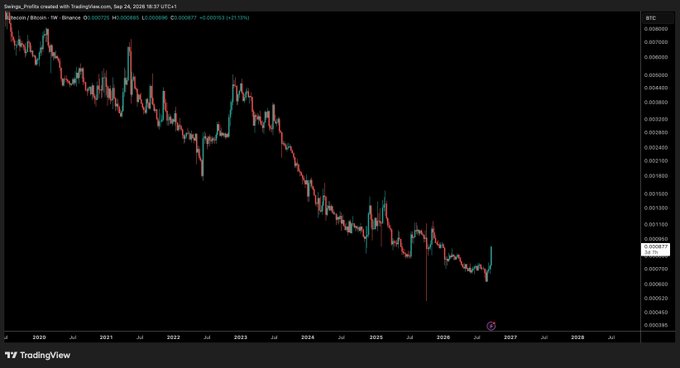Click the 0.004400 price scale label
Viewport: 680px width, 368px height.
click(x=655, y=88)
